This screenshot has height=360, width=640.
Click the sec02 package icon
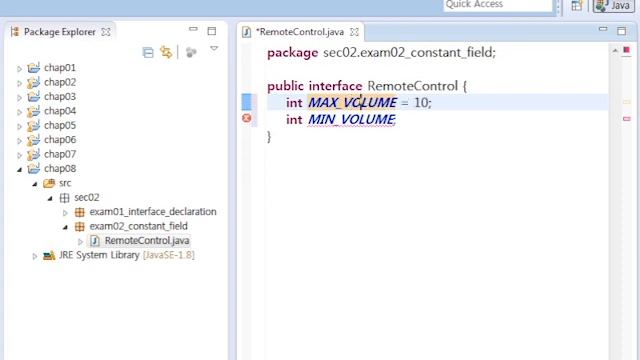point(64,198)
